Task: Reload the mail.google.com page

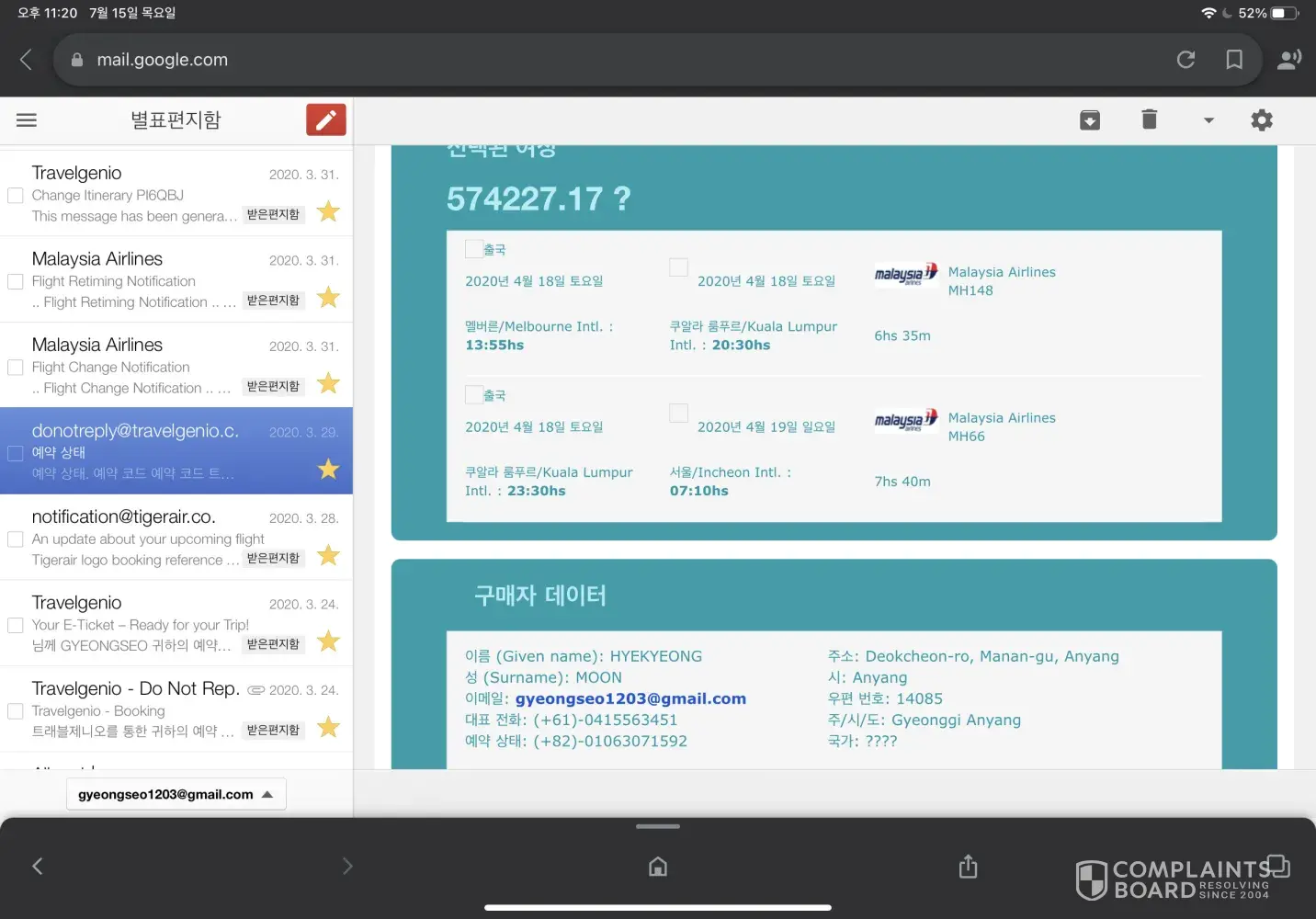Action: click(x=1186, y=60)
